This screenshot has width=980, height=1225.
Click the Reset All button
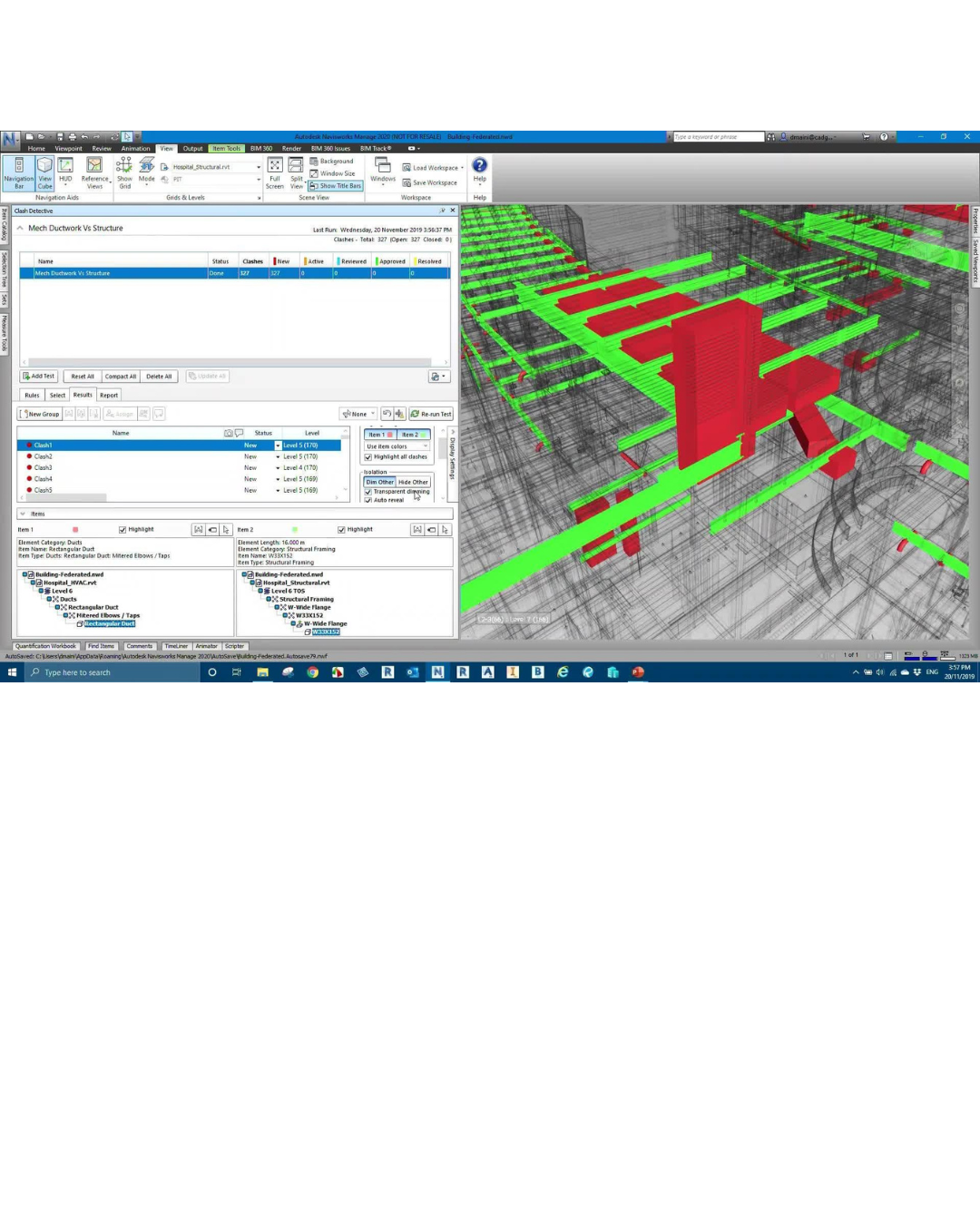click(82, 376)
